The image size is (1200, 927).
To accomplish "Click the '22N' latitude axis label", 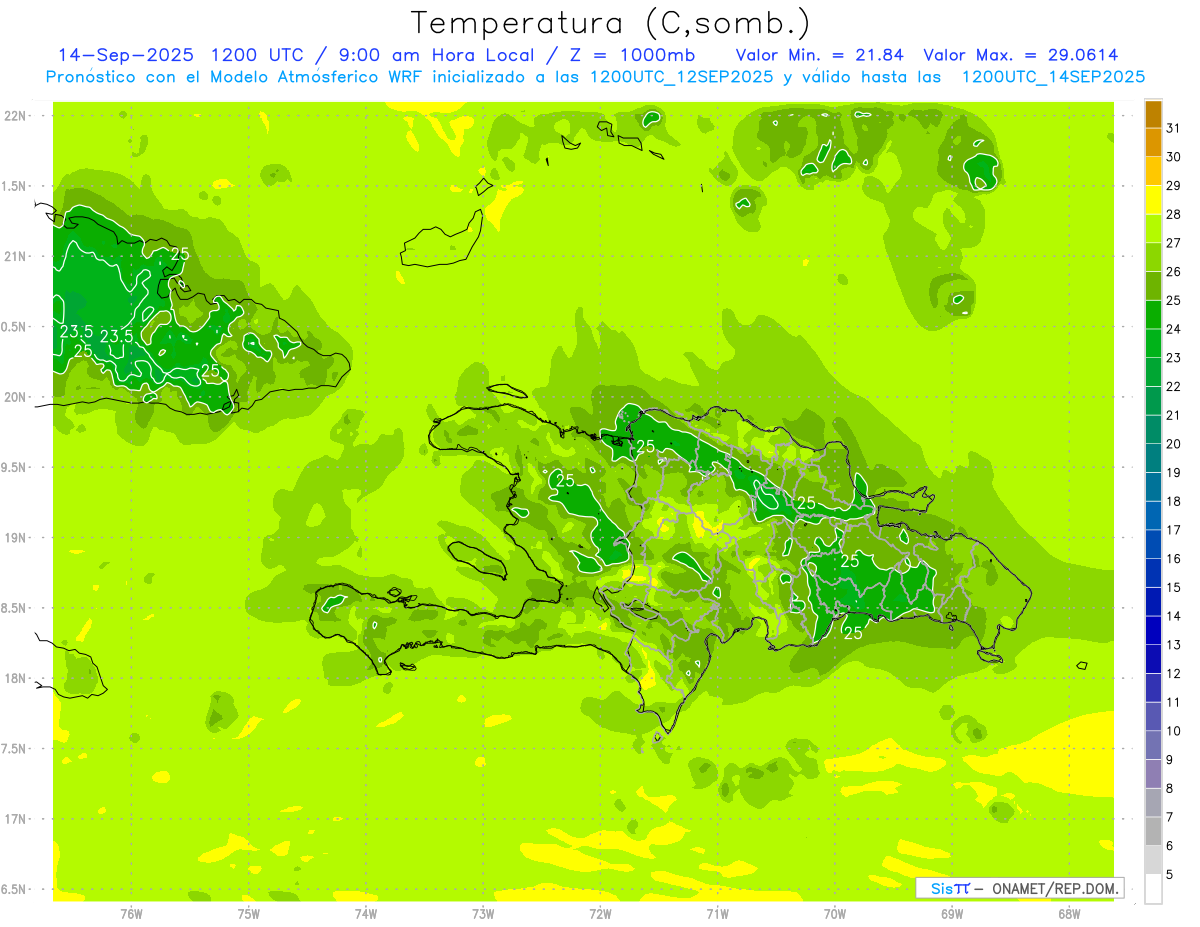I will [15, 116].
